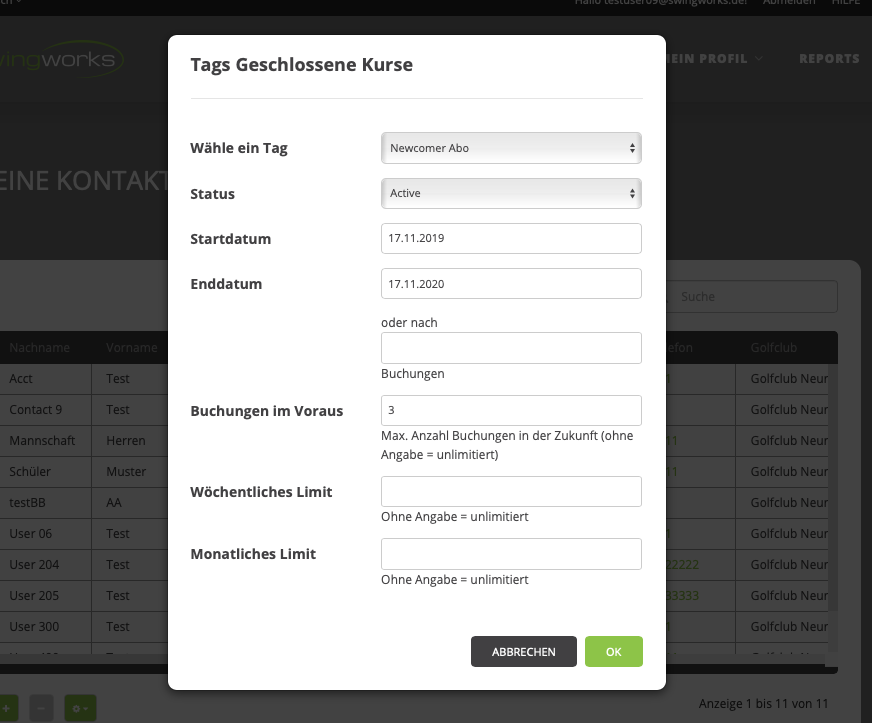Click the Suche search box

pos(754,296)
